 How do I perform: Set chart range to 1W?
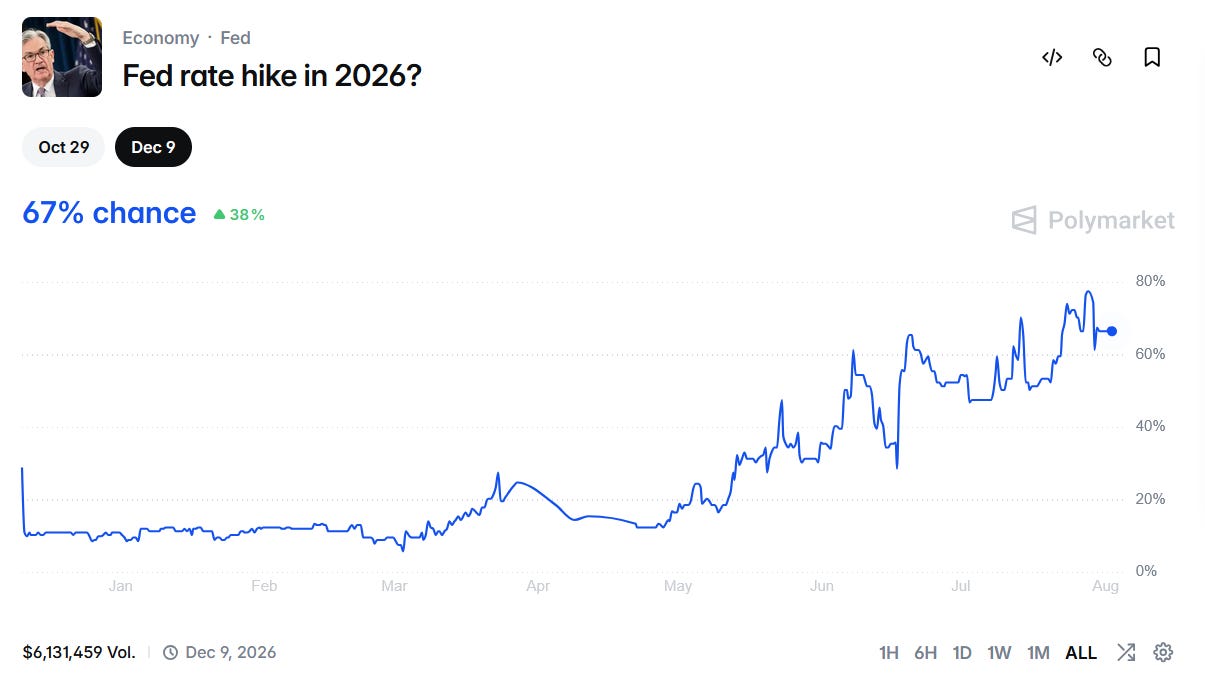click(999, 653)
